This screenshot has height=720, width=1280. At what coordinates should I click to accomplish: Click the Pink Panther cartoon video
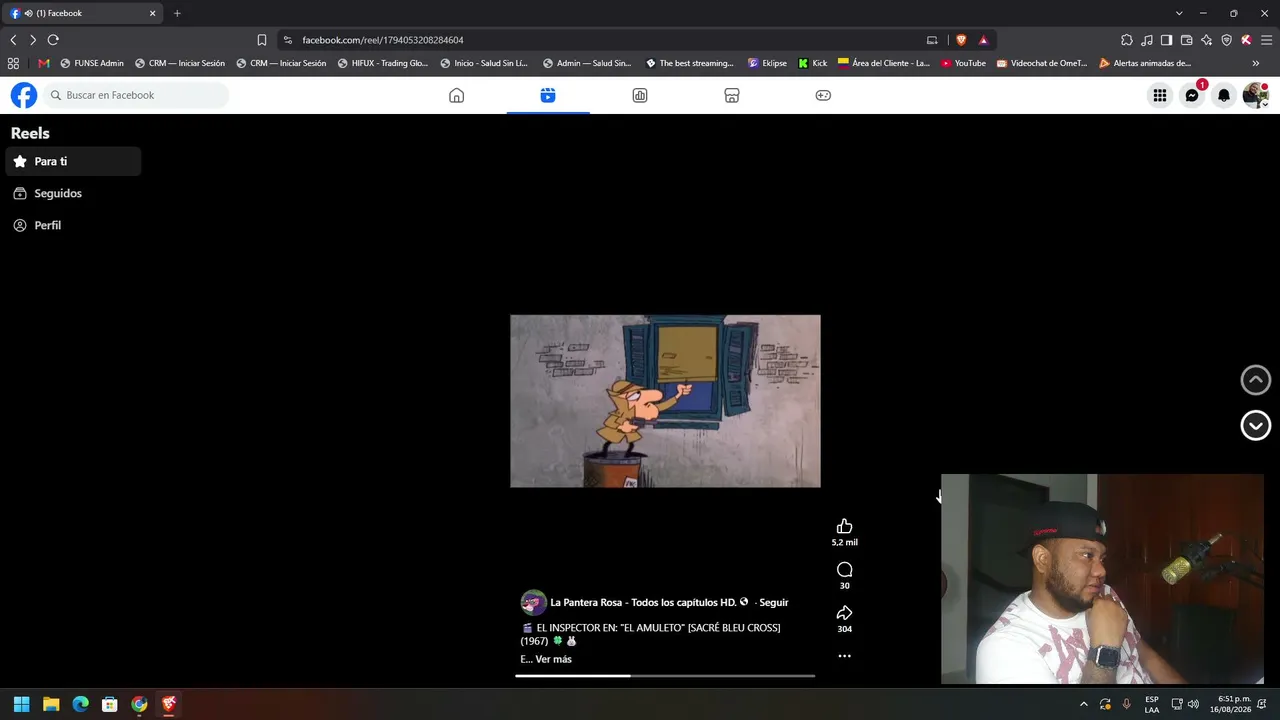(665, 401)
